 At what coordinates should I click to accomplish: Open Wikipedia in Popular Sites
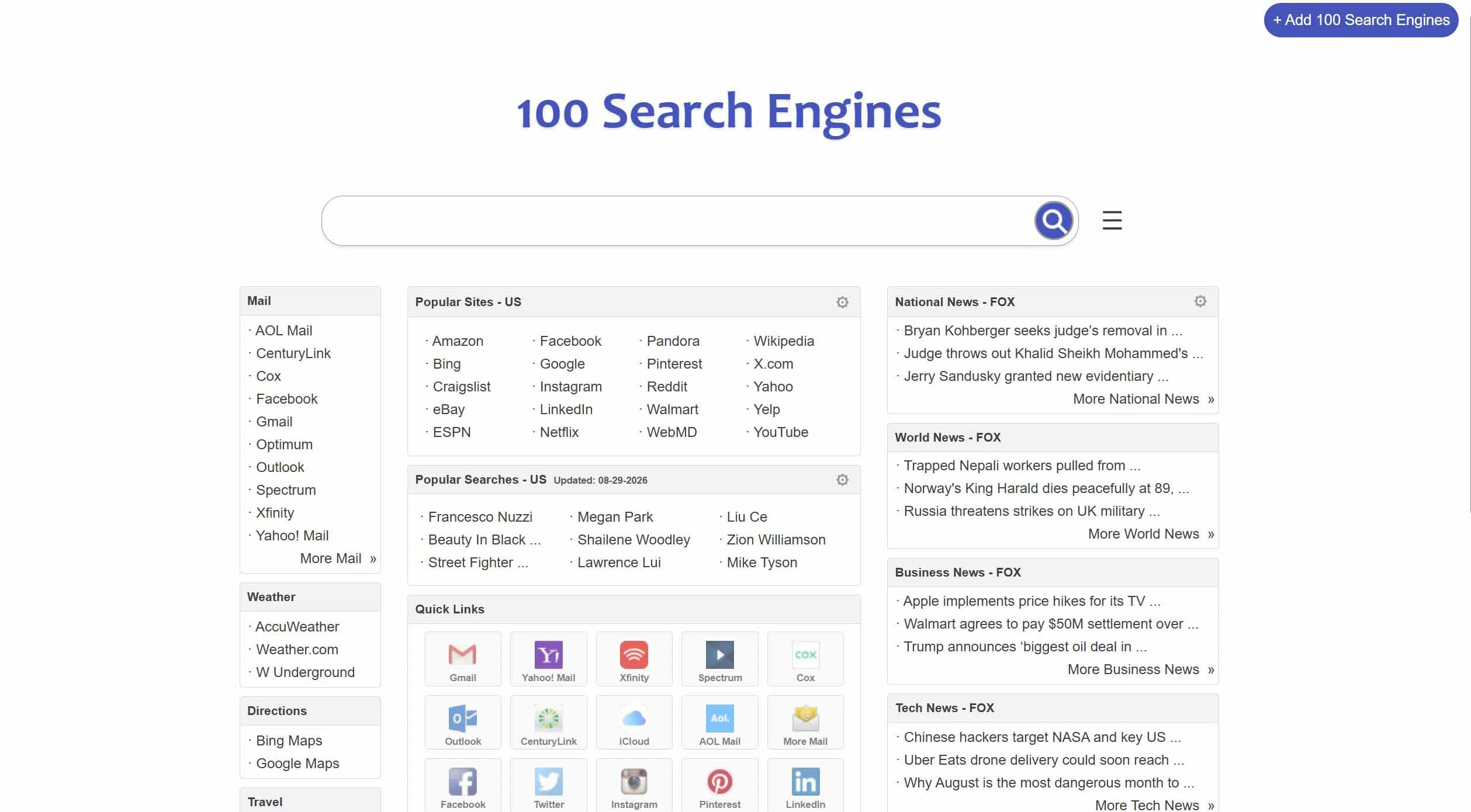pyautogui.click(x=784, y=341)
